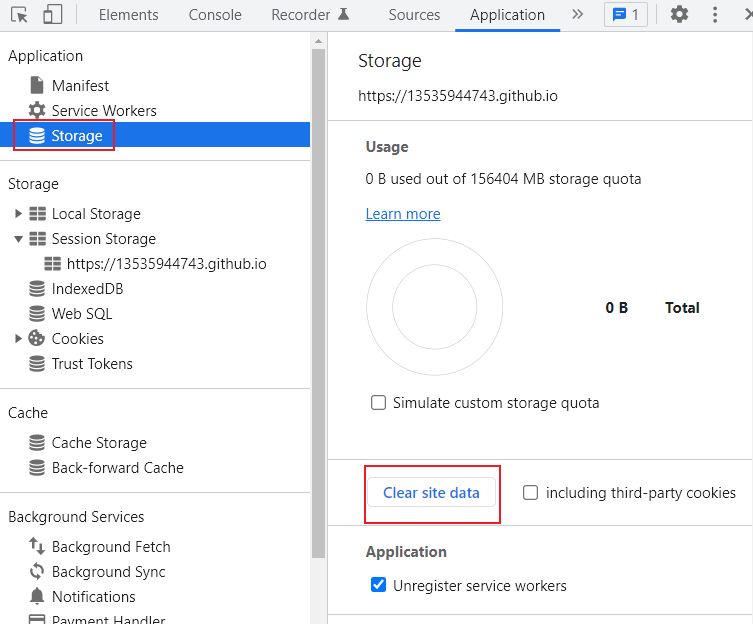Open DevTools settings gear
753x624 pixels.
(679, 15)
